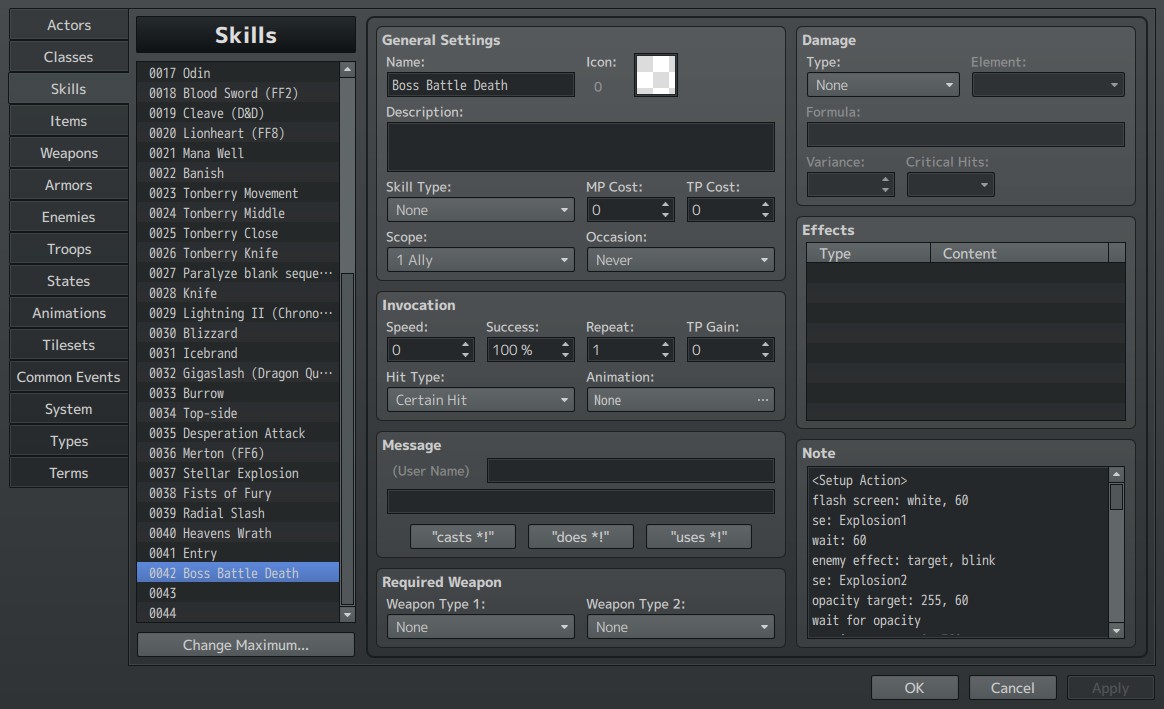Image resolution: width=1164 pixels, height=709 pixels.
Task: Switch to the Enemies tab
Action: [69, 217]
